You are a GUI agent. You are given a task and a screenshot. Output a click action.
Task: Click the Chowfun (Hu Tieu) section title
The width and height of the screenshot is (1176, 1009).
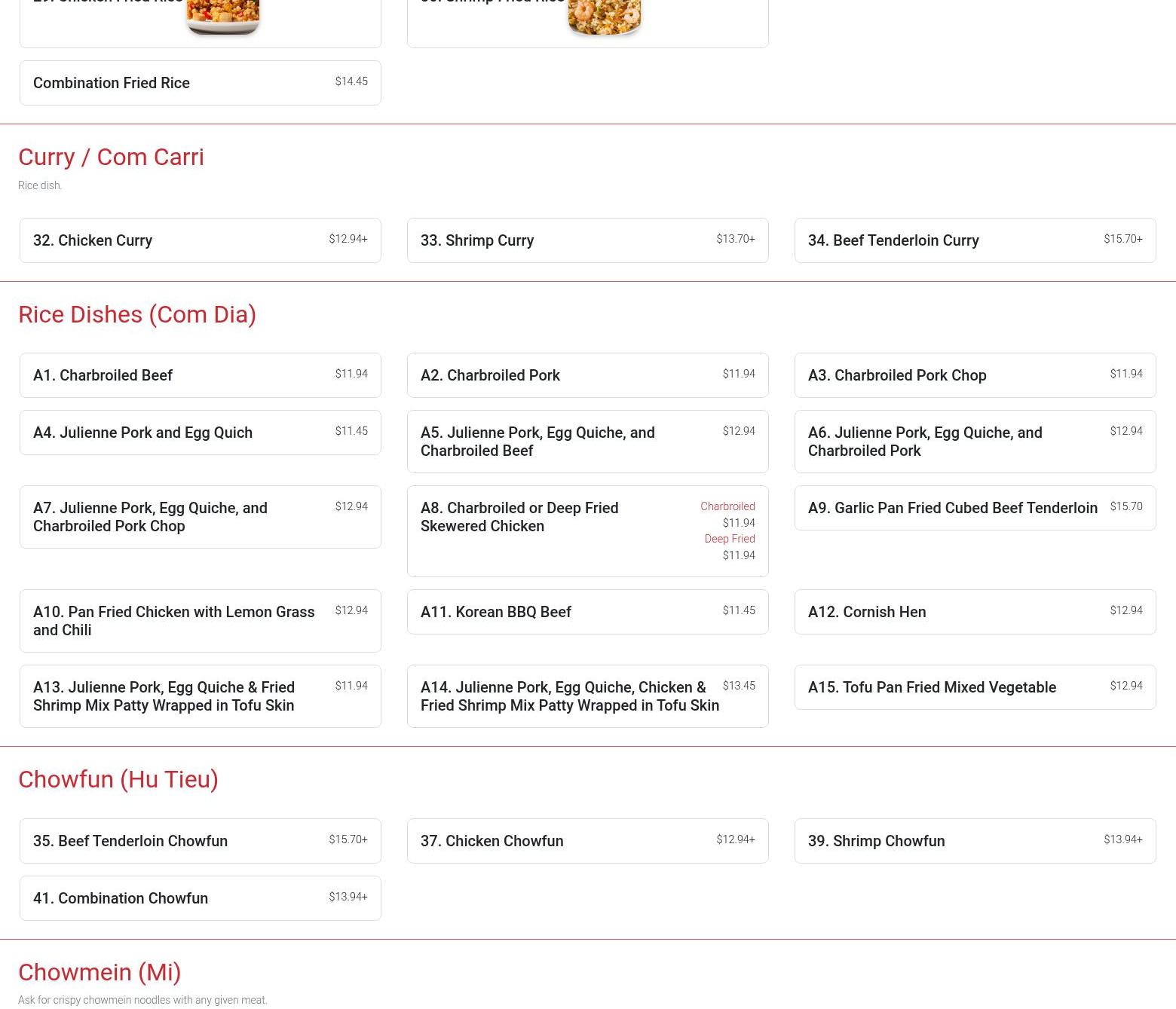click(x=118, y=779)
